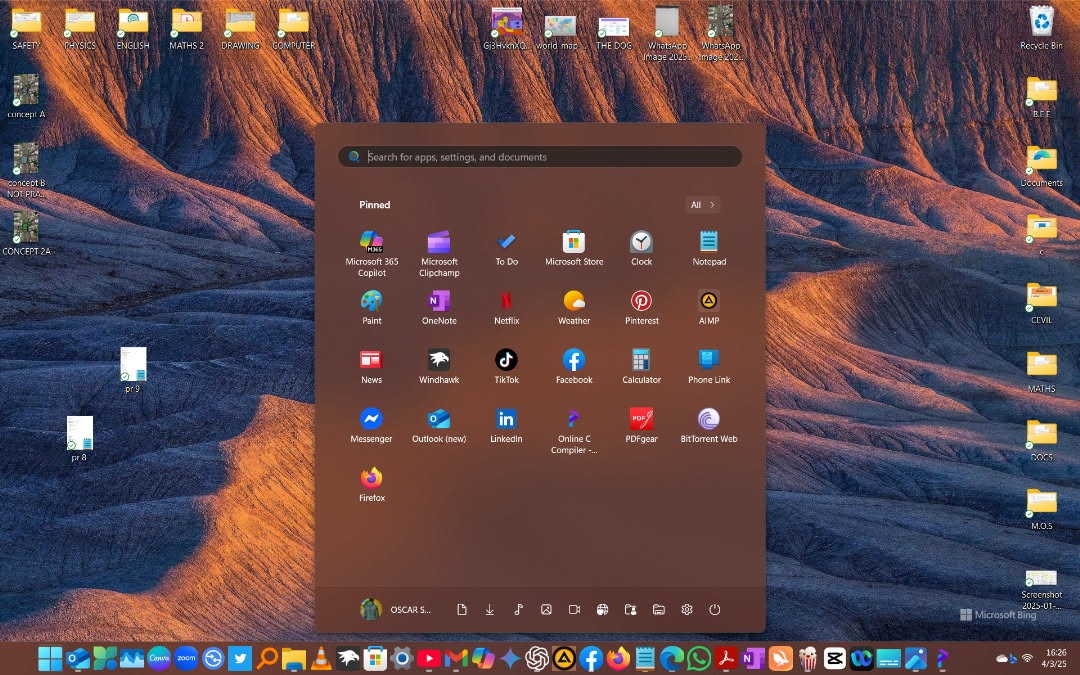The height and width of the screenshot is (675, 1080).
Task: Open Microsoft 365 Copilot from pinned apps
Action: (x=371, y=253)
